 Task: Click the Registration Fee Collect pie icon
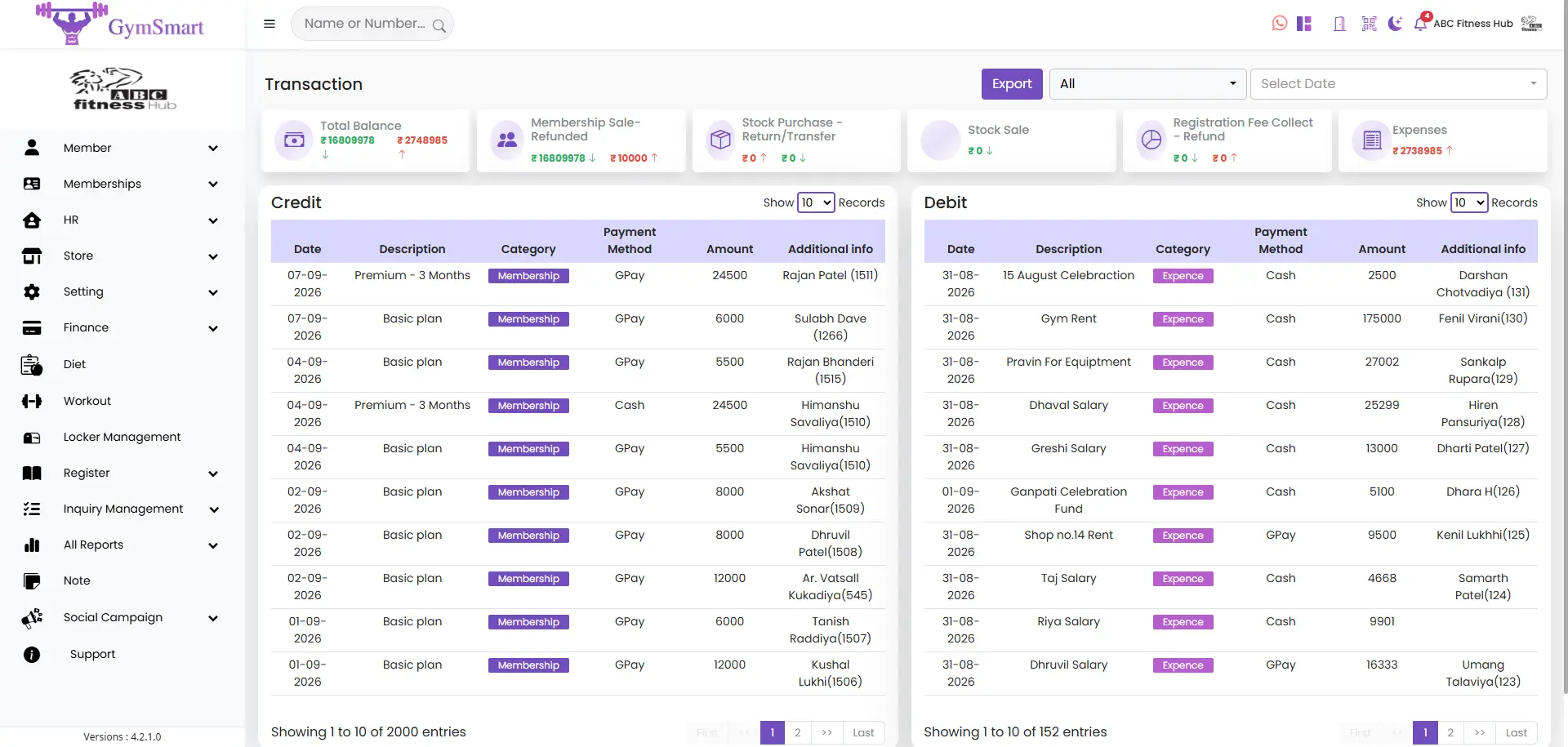pos(1151,140)
